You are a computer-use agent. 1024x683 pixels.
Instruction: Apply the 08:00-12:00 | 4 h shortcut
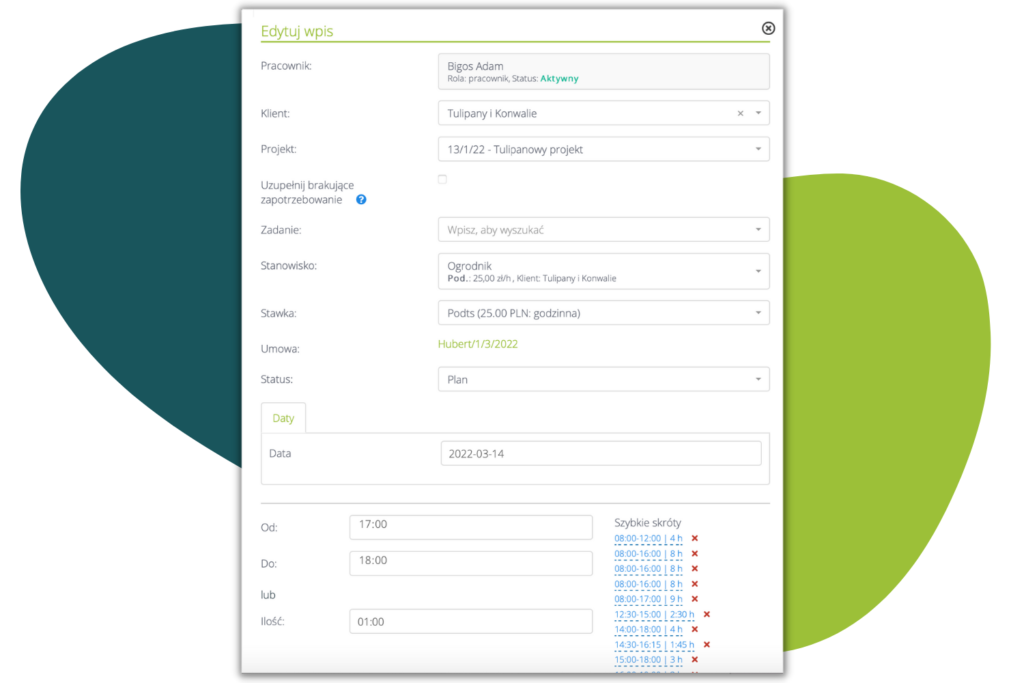pyautogui.click(x=648, y=538)
